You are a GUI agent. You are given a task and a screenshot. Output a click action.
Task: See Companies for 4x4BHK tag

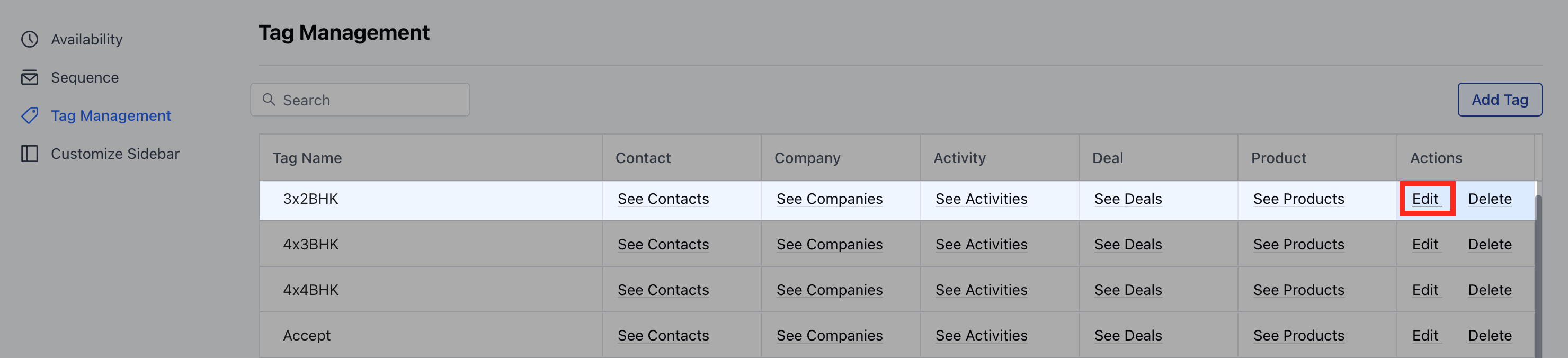(829, 290)
